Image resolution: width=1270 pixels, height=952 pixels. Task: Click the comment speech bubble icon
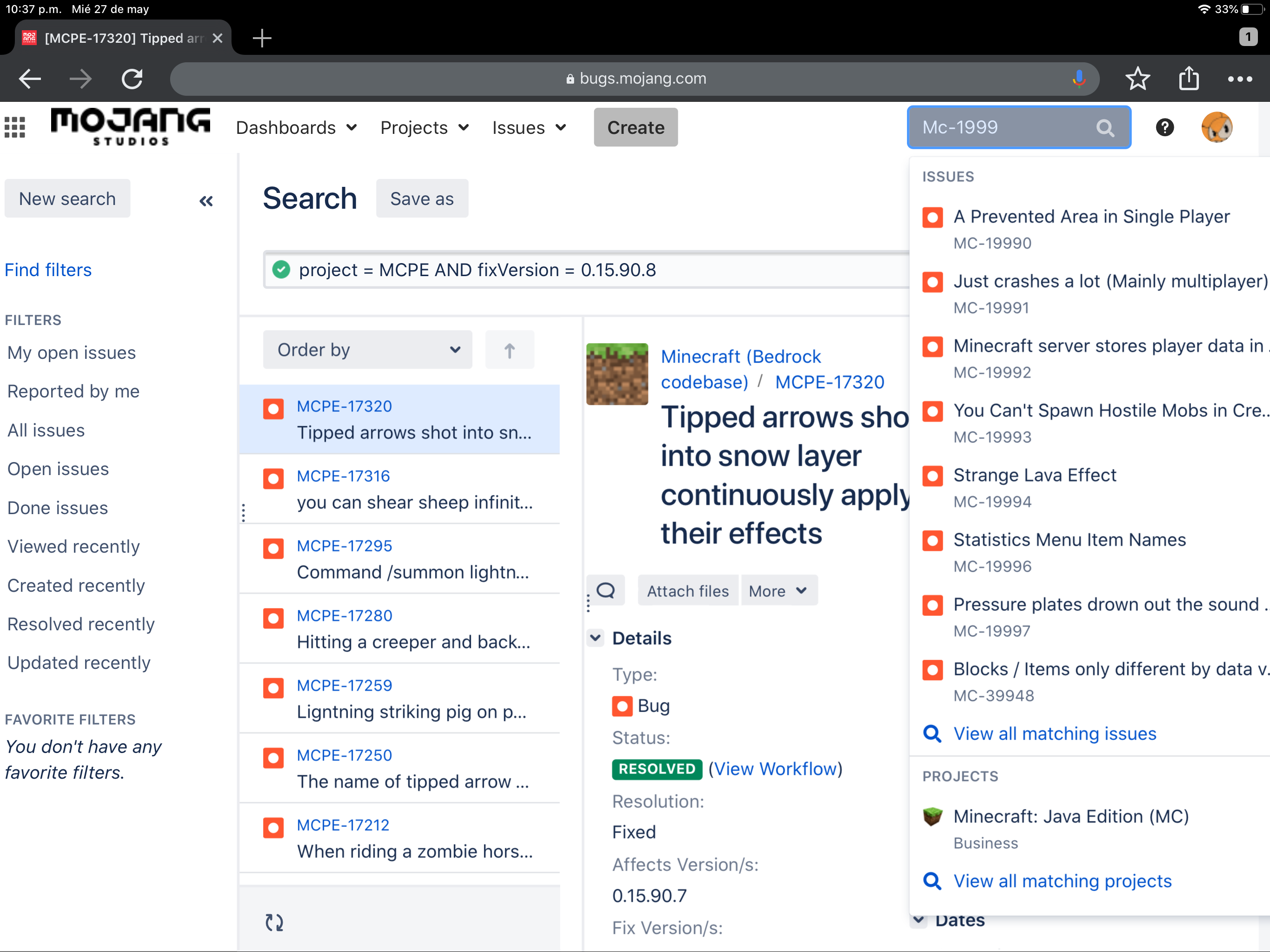click(606, 590)
